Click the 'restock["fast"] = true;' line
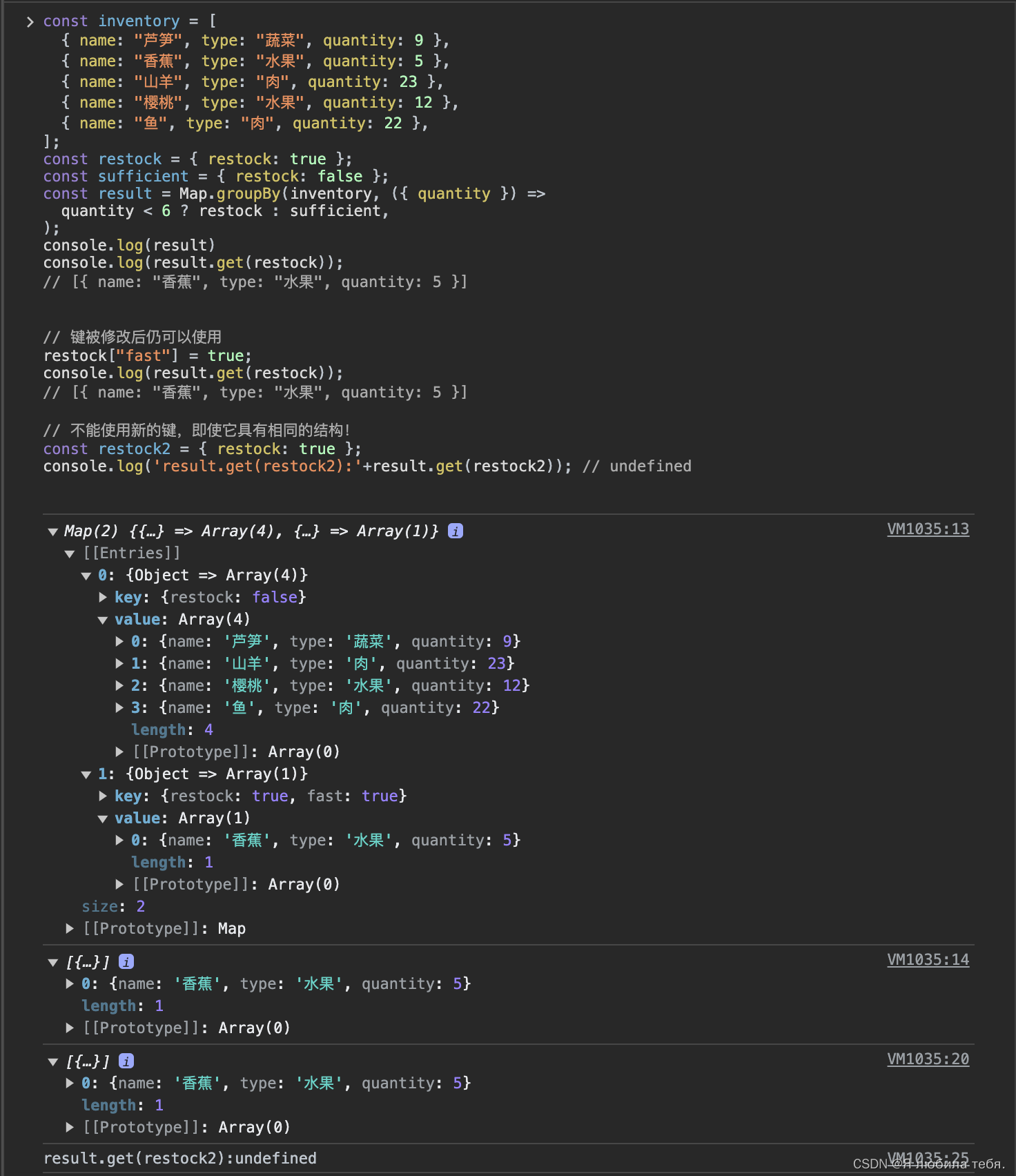Screen dimensions: 1016x1176 pos(148,355)
